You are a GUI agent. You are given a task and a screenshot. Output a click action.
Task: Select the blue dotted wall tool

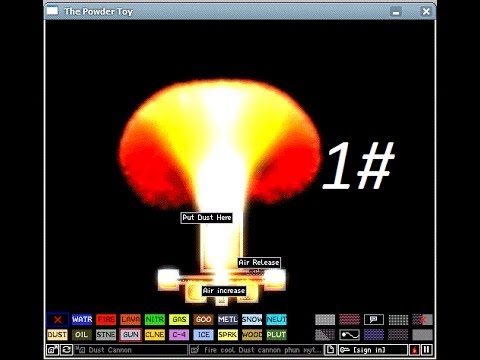tap(374, 335)
